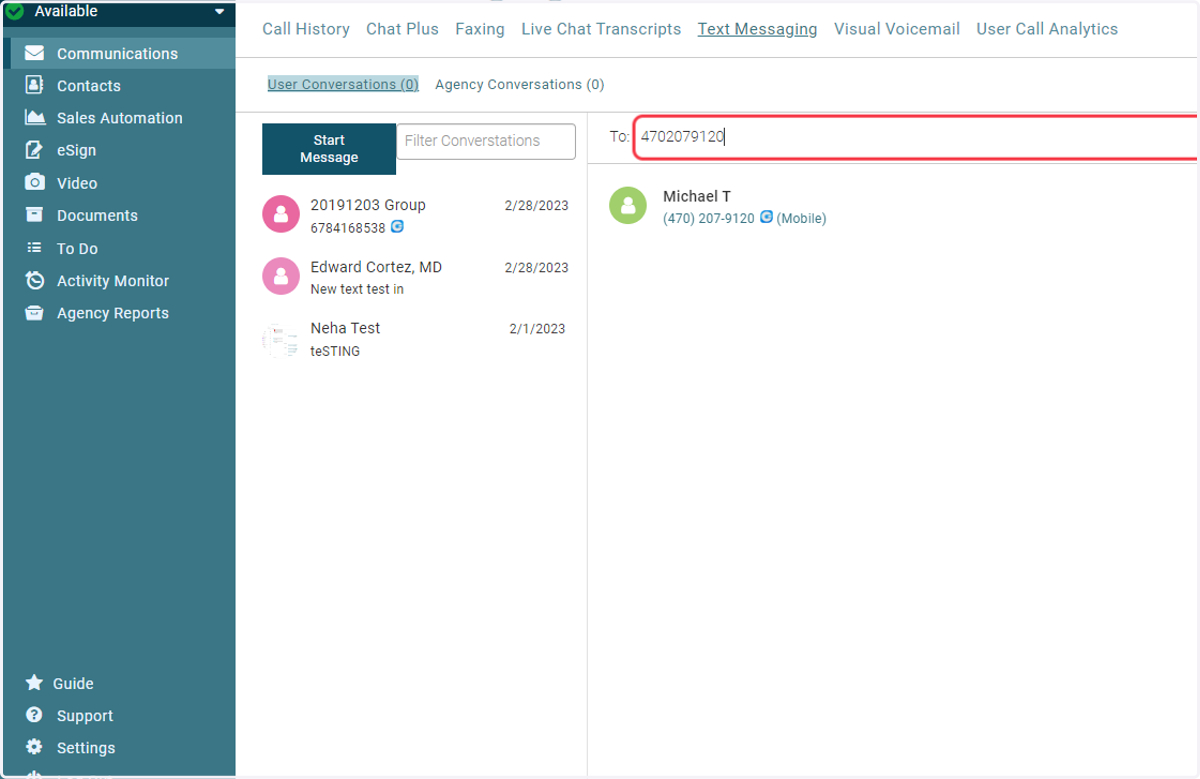Click the (470) 207-9120 phone number
The image size is (1200, 779).
[x=708, y=218]
